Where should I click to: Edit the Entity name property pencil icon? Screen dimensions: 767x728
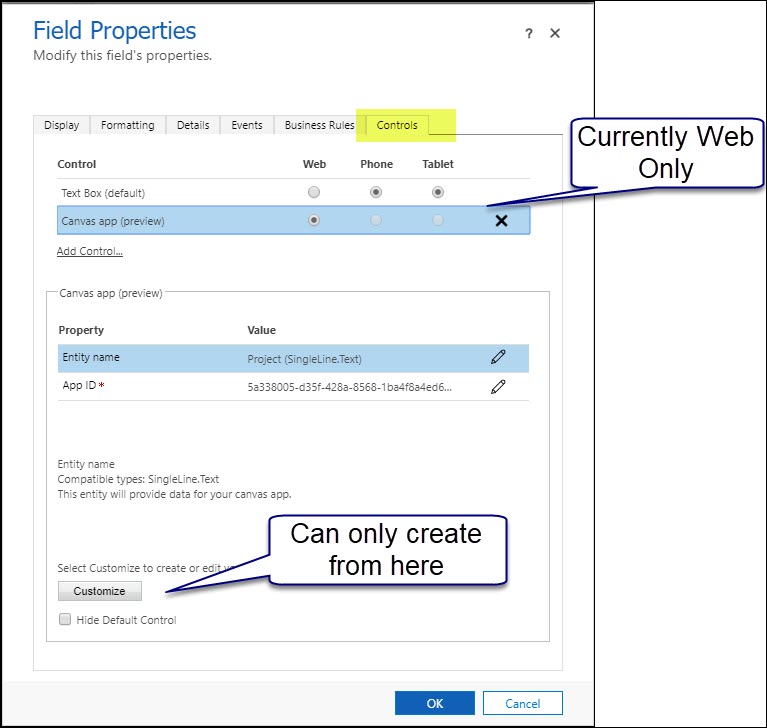[x=498, y=357]
